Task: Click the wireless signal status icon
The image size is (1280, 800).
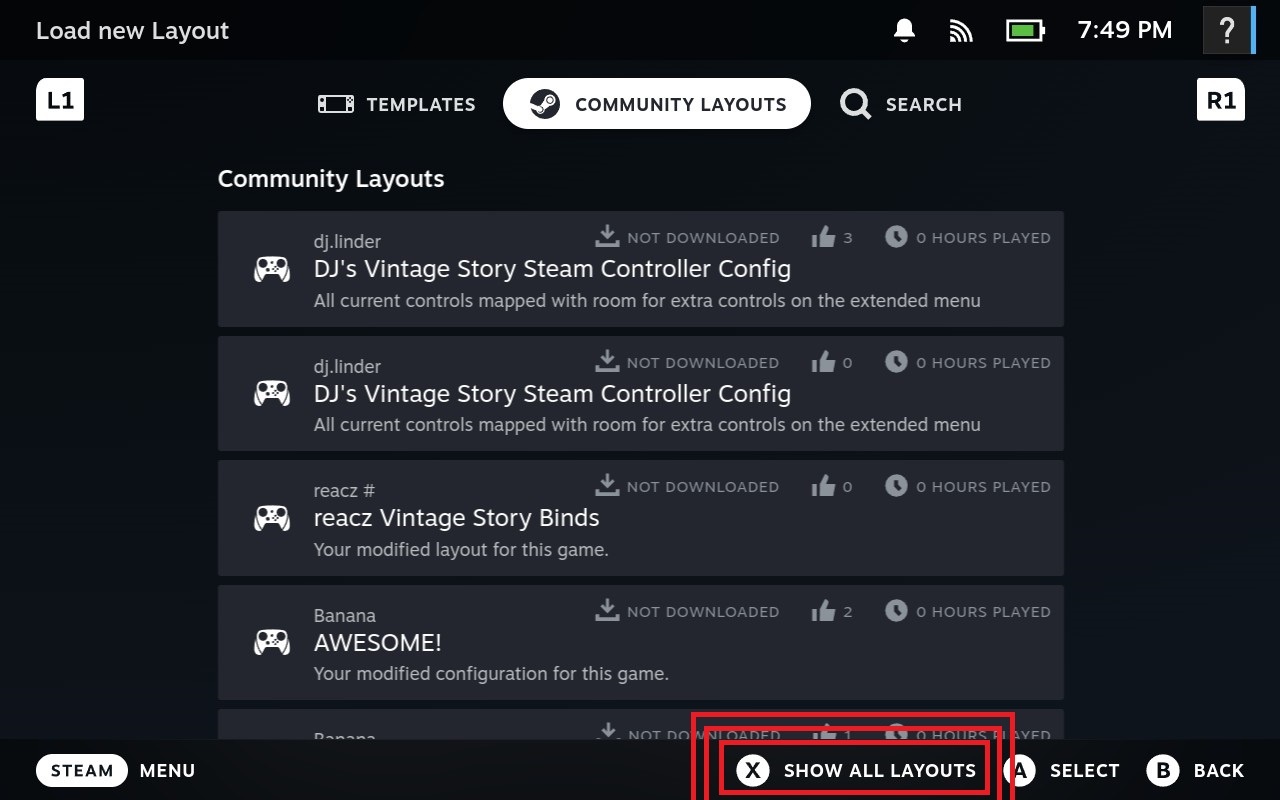Action: (961, 31)
